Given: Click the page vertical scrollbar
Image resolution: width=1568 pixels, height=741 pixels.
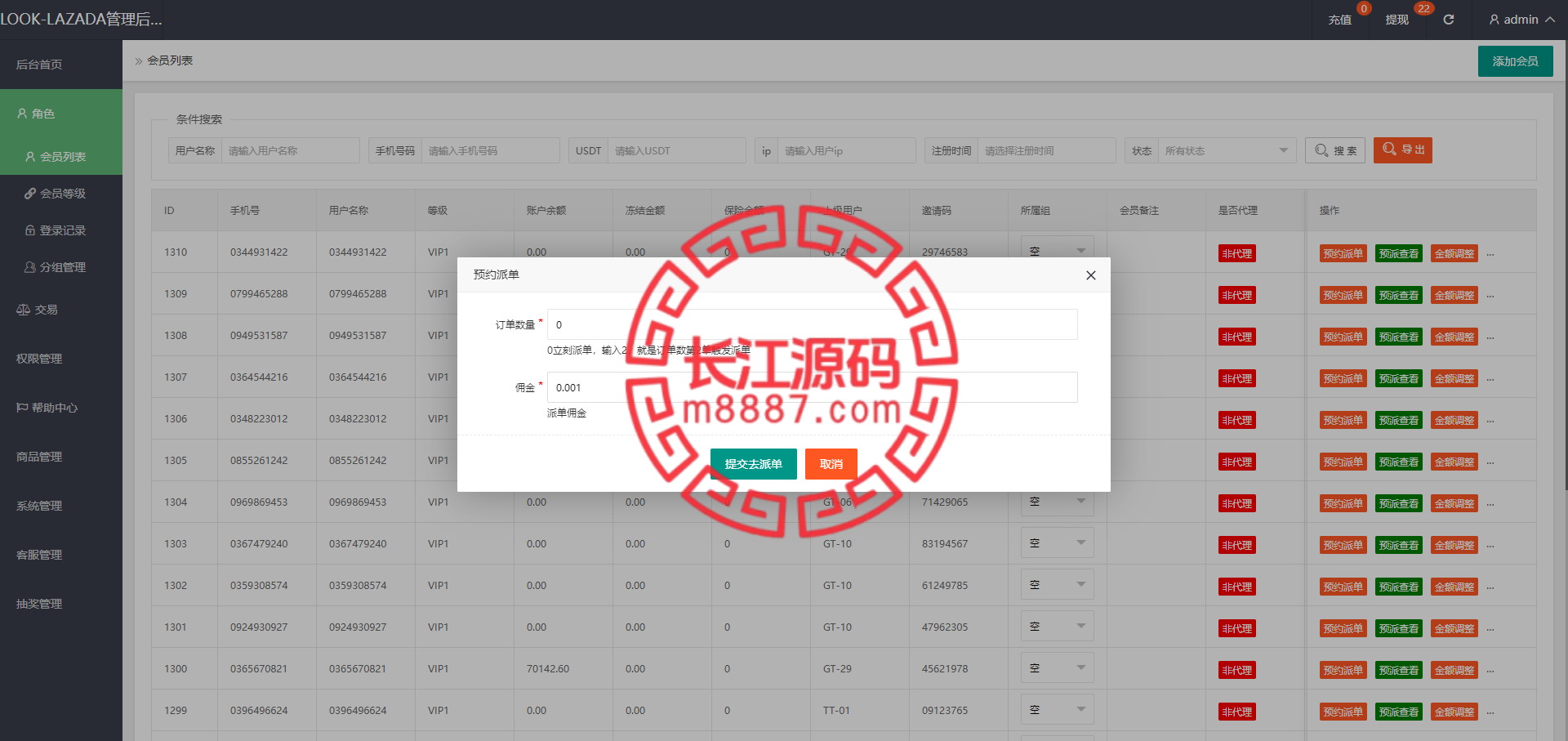Looking at the screenshot, I should [1565, 266].
